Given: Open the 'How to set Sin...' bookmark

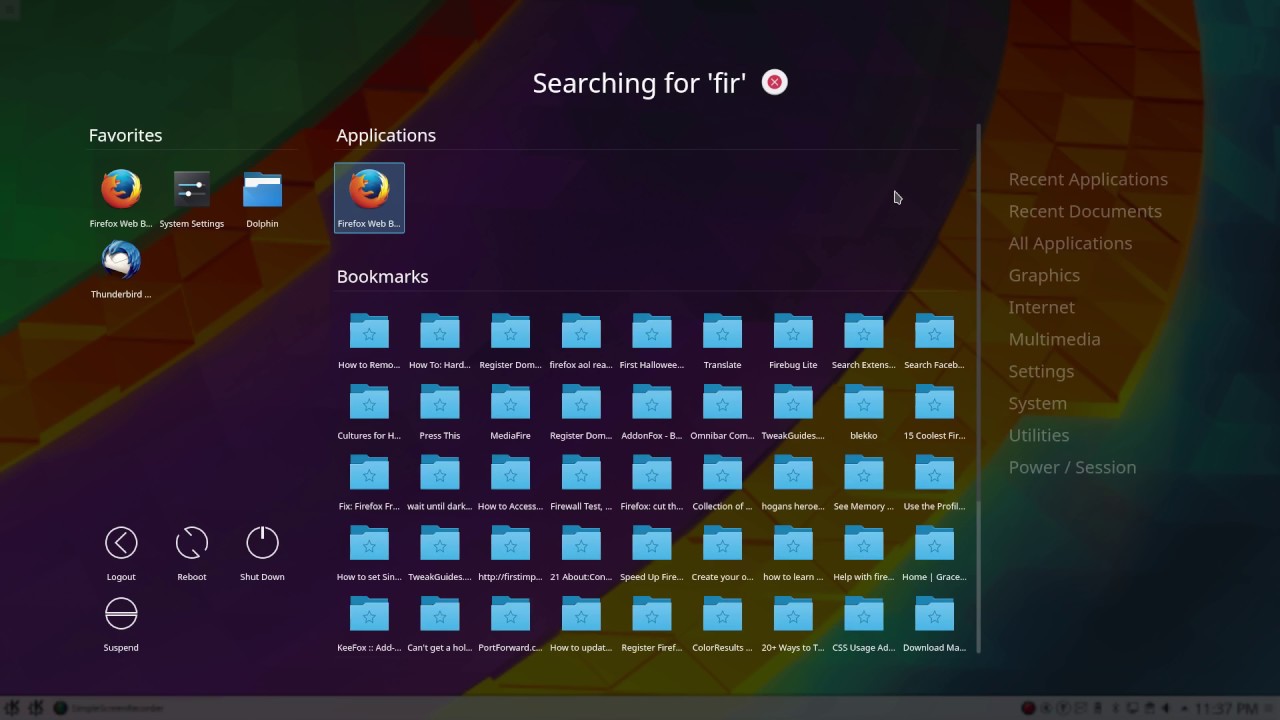Looking at the screenshot, I should click(x=369, y=553).
